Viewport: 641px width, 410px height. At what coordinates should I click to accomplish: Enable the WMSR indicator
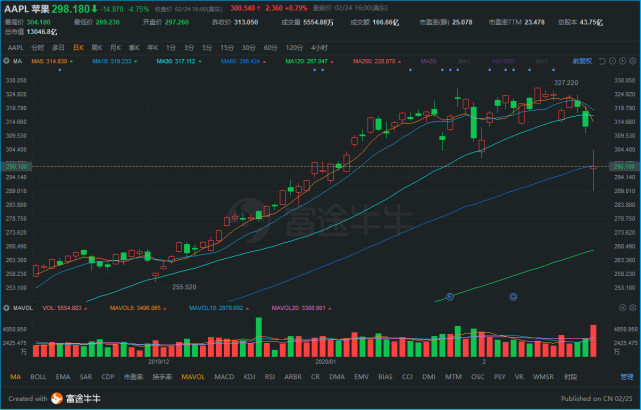[543, 377]
